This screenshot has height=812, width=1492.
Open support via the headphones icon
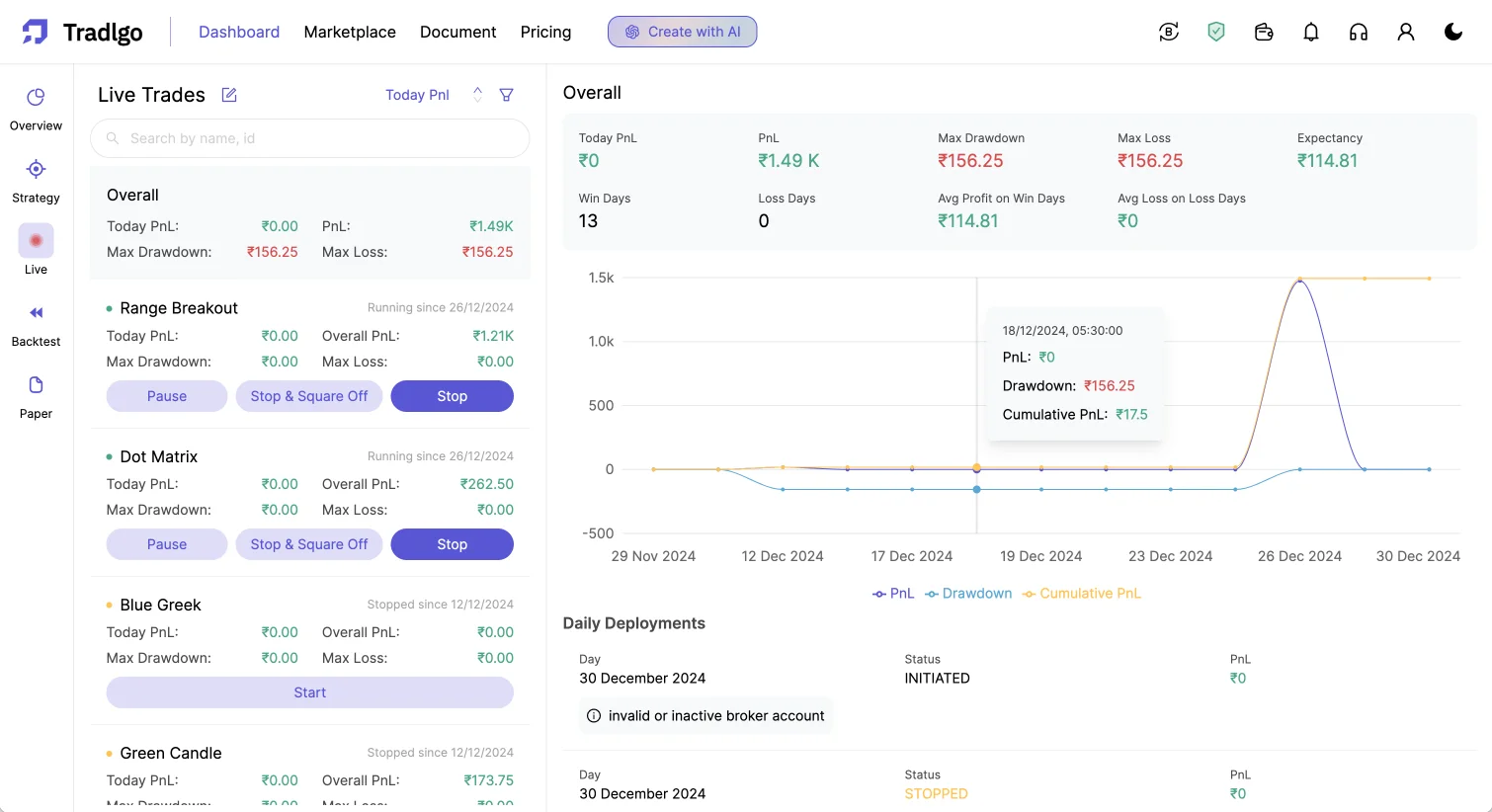point(1359,32)
